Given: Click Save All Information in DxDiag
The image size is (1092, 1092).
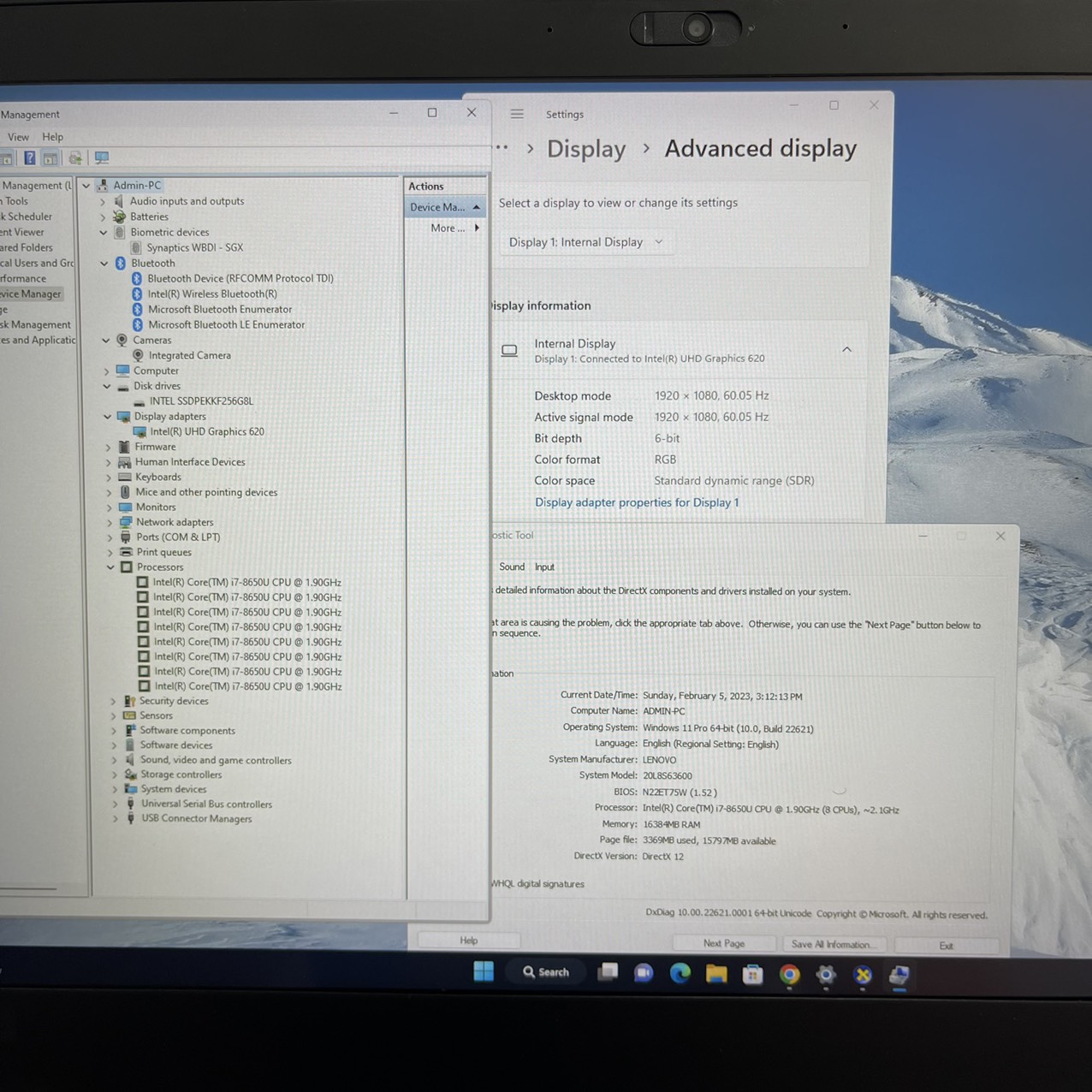Looking at the screenshot, I should click(834, 944).
